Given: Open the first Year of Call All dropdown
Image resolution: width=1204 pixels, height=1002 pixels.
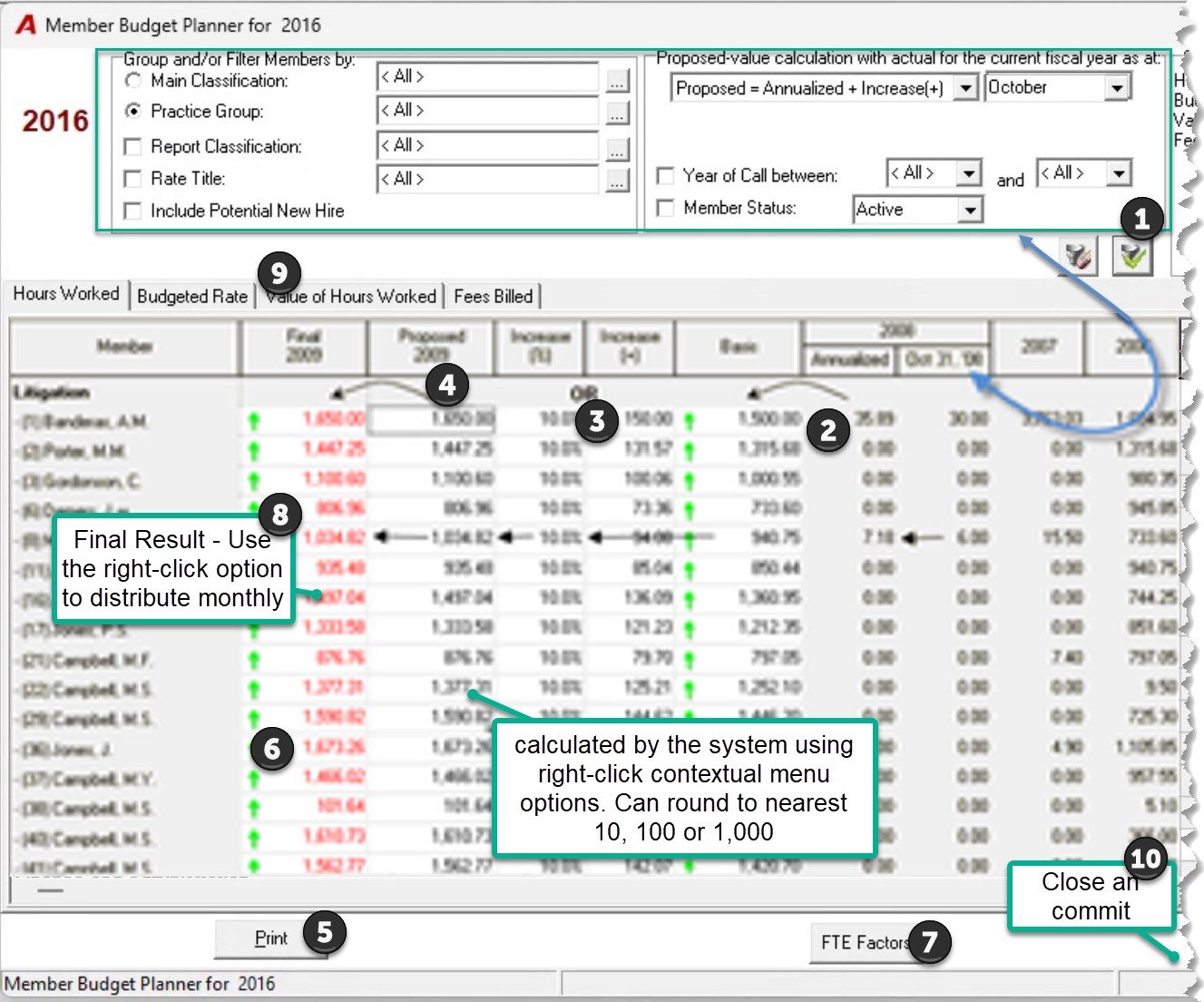Looking at the screenshot, I should click(x=969, y=172).
